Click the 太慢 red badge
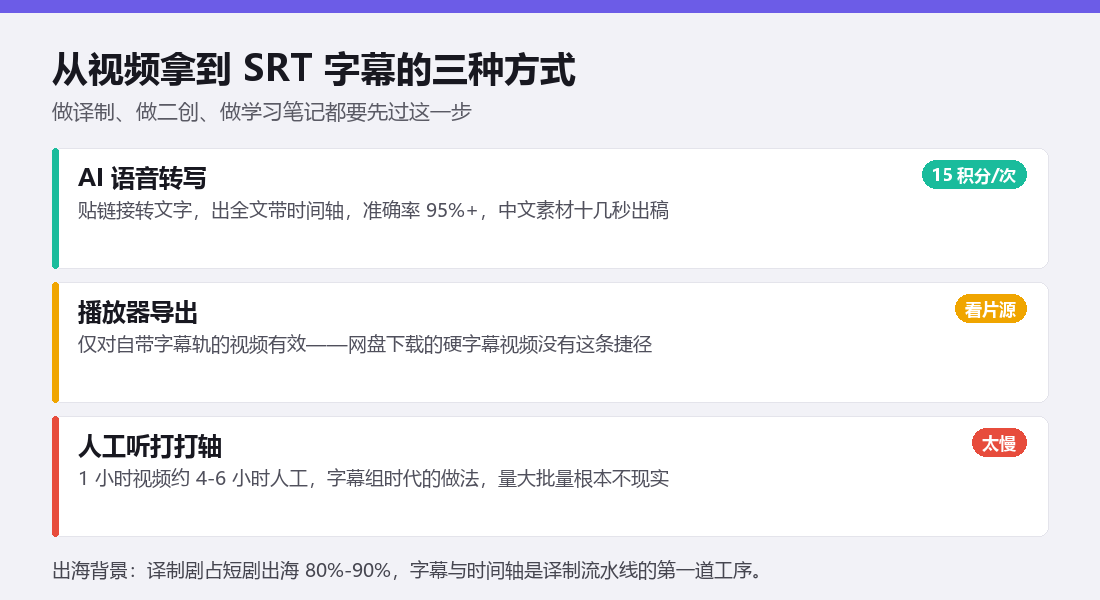Viewport: 1100px width, 600px height. coord(998,443)
